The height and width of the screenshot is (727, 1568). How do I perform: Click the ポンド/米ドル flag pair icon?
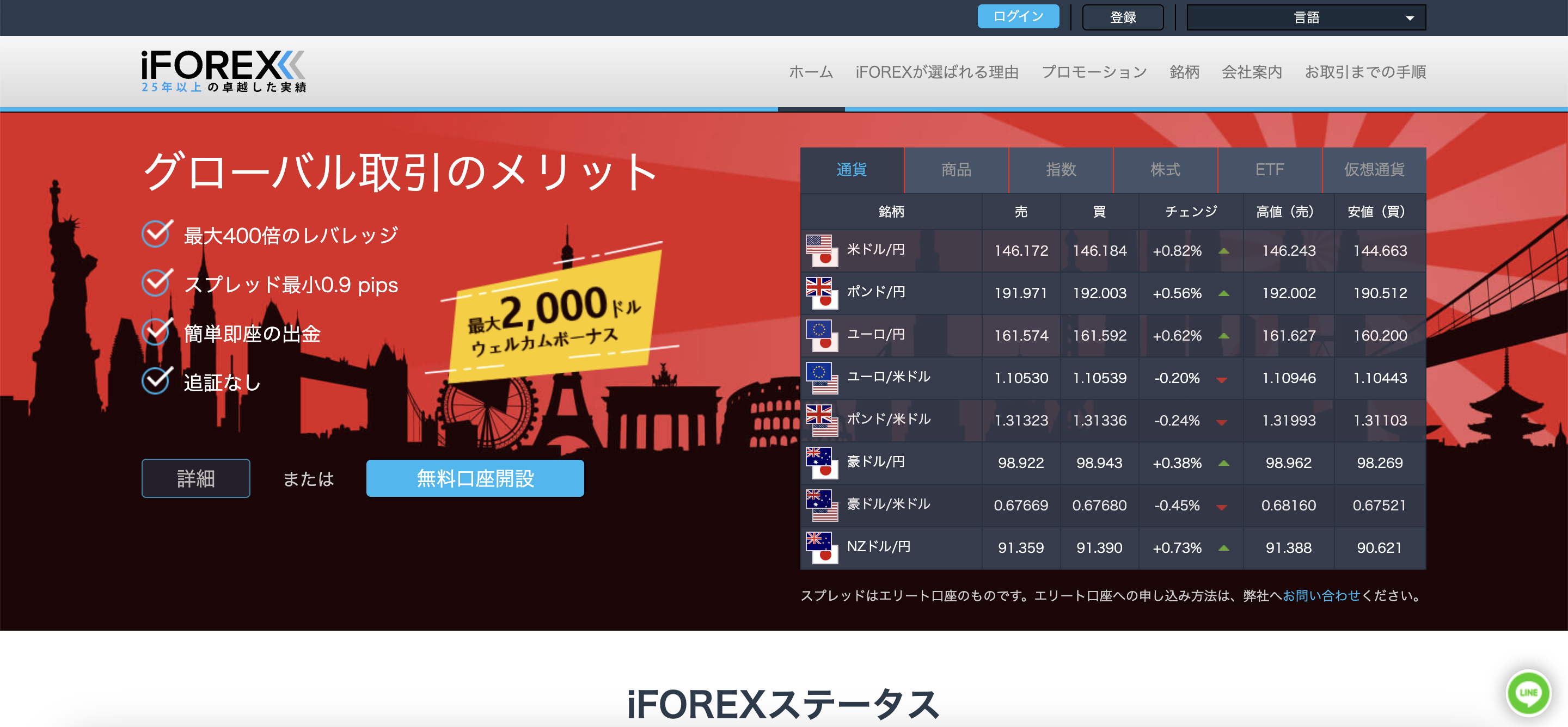click(x=822, y=421)
